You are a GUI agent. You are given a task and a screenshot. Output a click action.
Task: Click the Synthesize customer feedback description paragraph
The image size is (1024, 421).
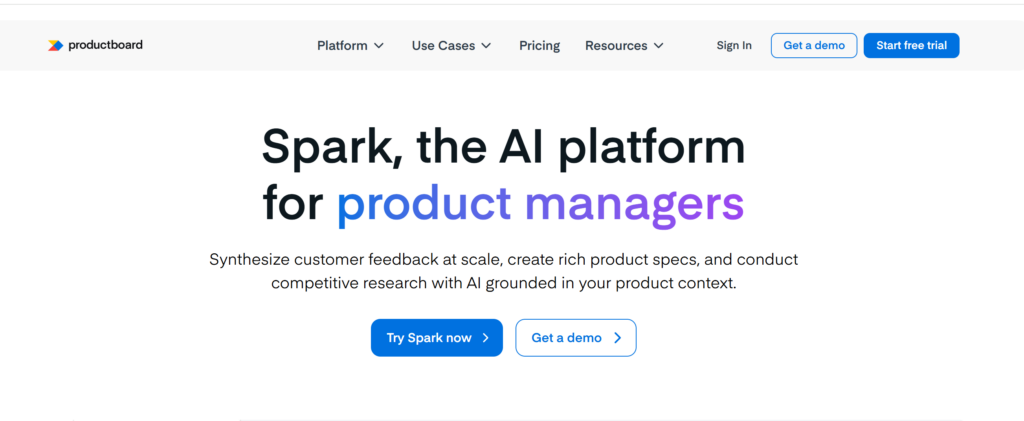tap(503, 271)
